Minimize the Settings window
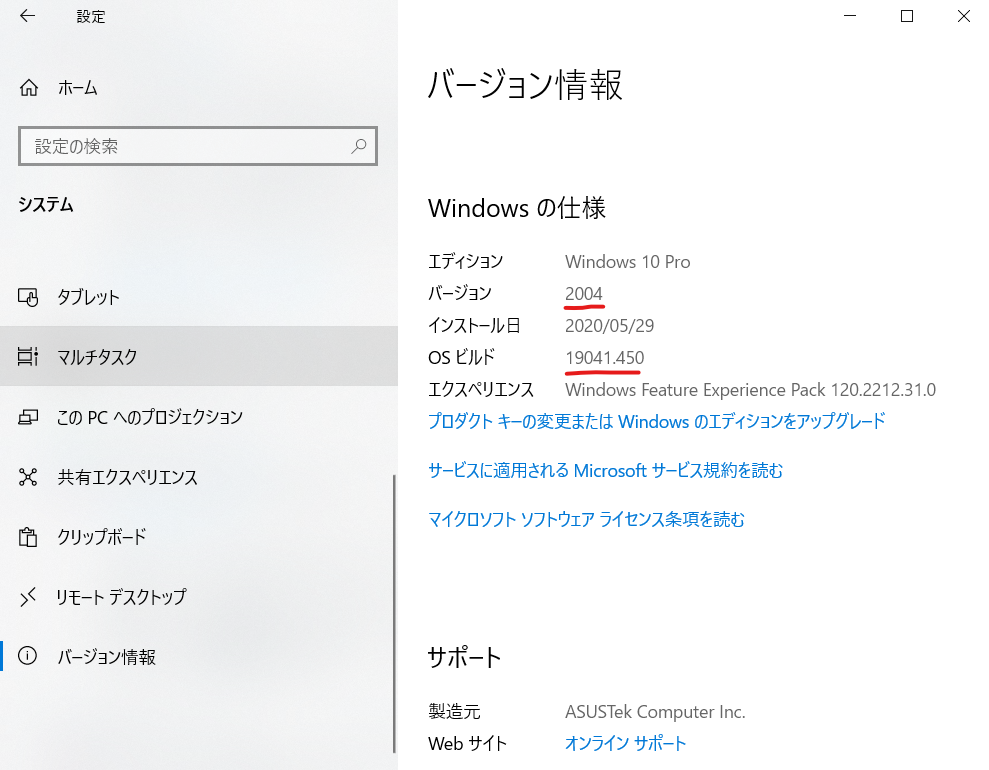This screenshot has height=770, width=989. coord(850,16)
